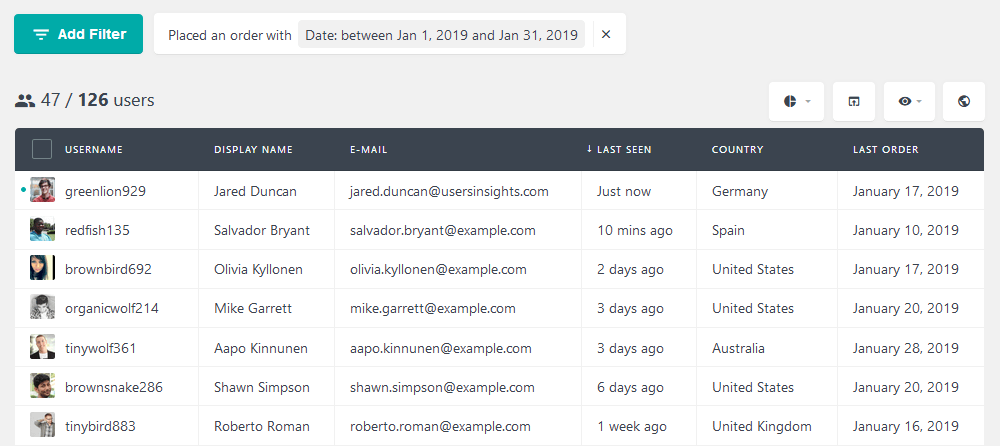Click the '10 mins ago' last seen cell
Screen dimensions: 1000x446
[635, 230]
